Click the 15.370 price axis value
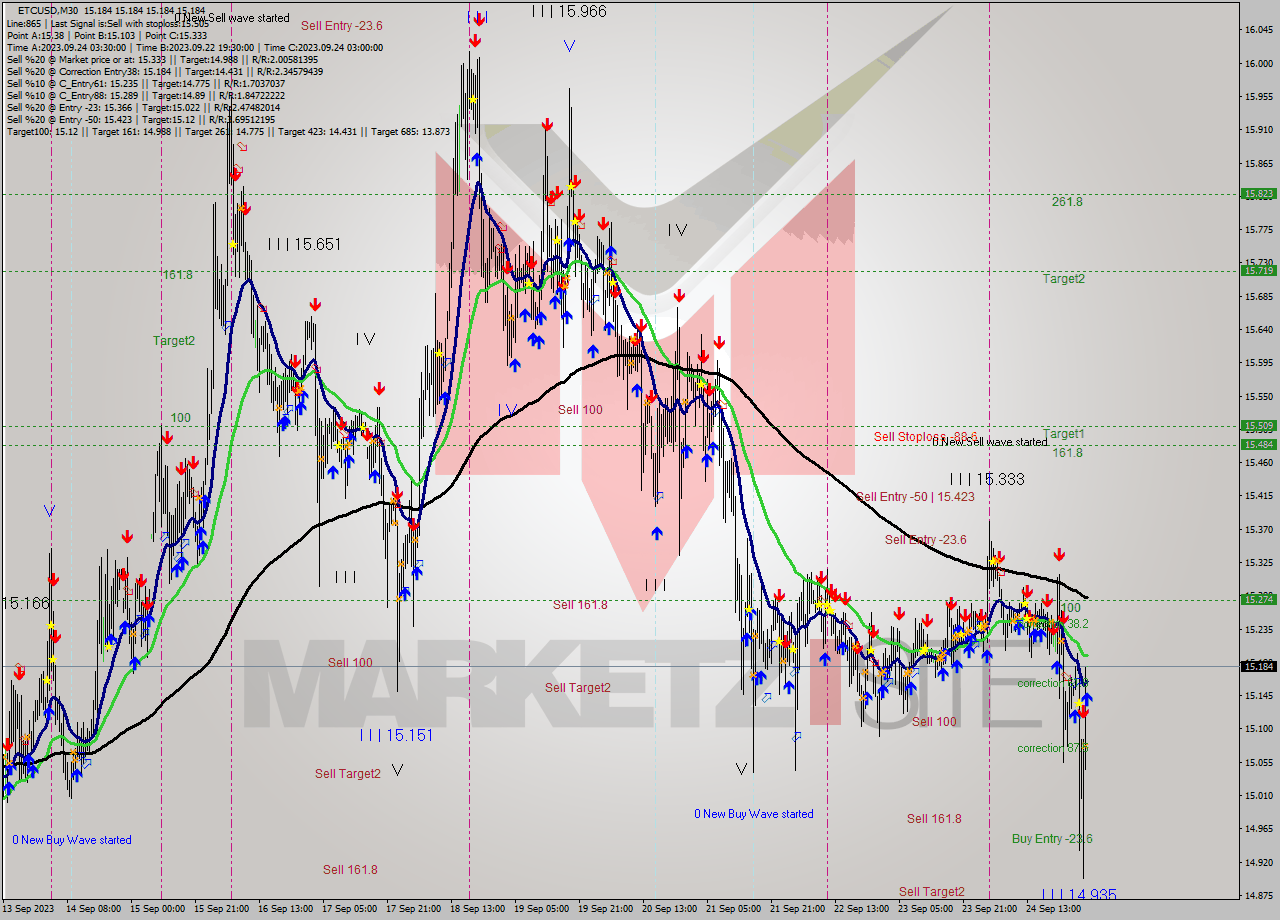This screenshot has height=920, width=1280. pyautogui.click(x=1257, y=529)
